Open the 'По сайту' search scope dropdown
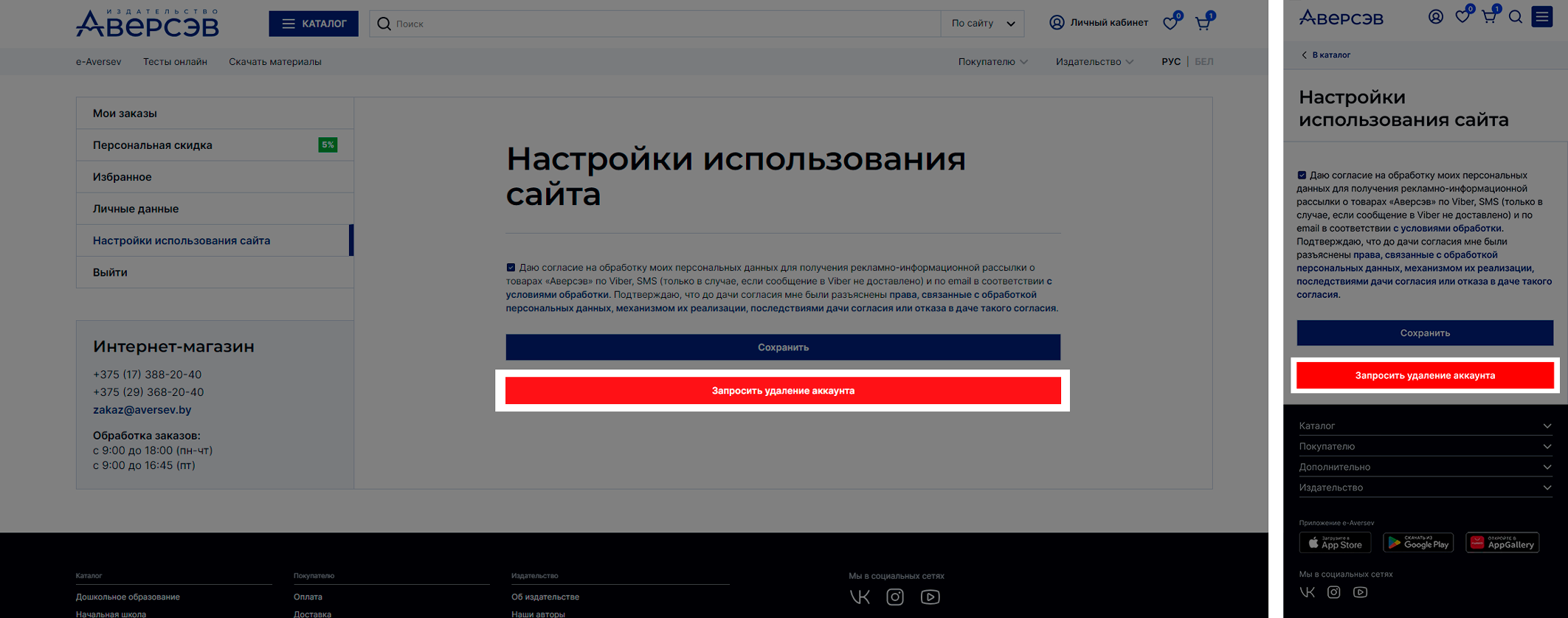Image resolution: width=1568 pixels, height=618 pixels. 982,24
